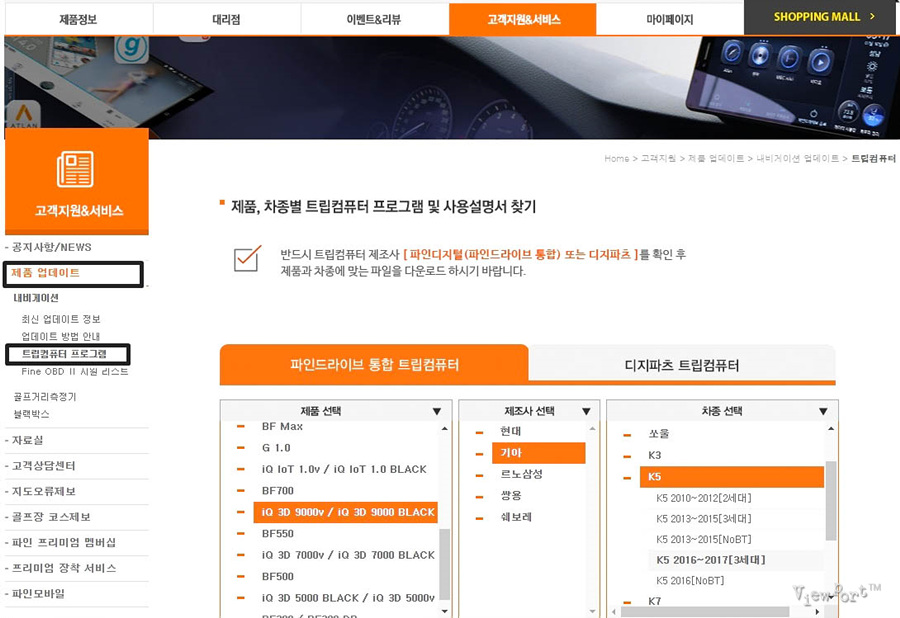This screenshot has height=618, width=900.
Task: Select BF Max in product list
Action: click(282, 426)
